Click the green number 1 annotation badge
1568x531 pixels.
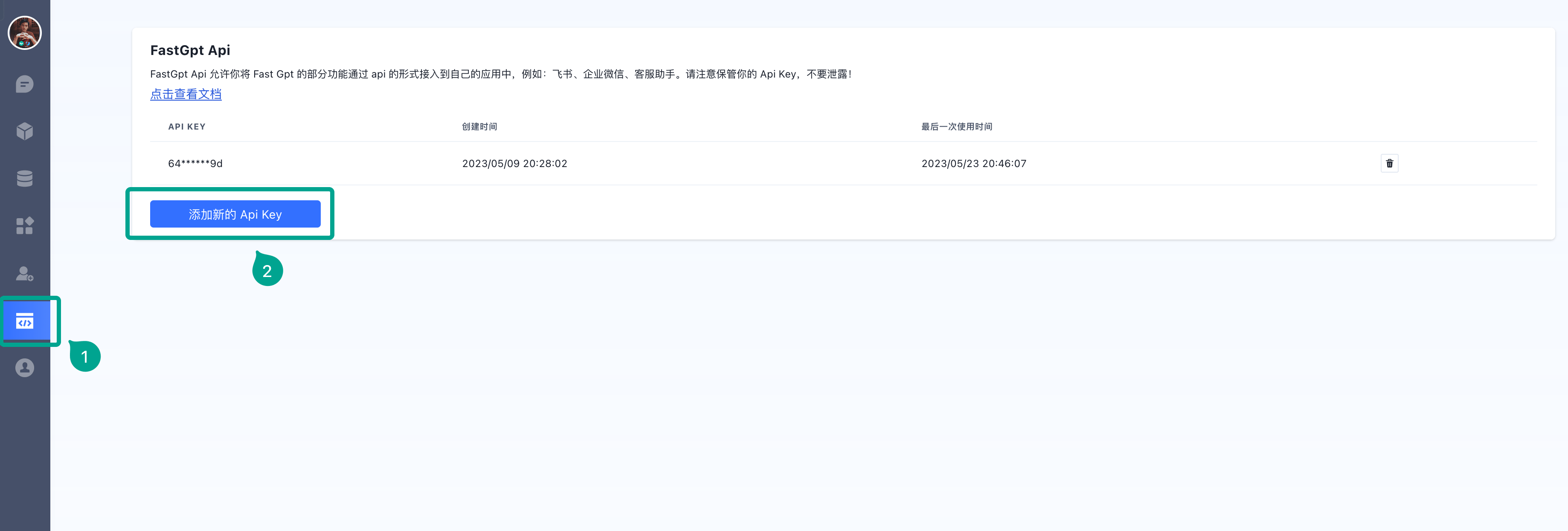coord(85,356)
